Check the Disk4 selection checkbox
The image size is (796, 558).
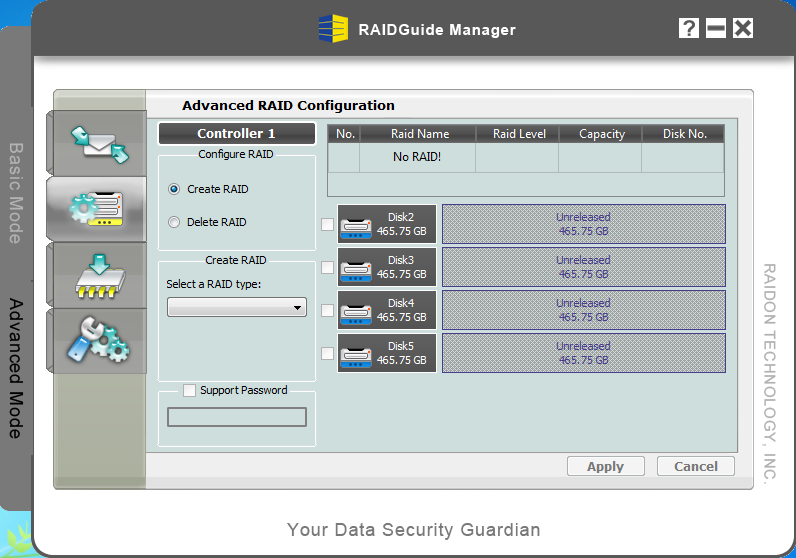(x=328, y=310)
